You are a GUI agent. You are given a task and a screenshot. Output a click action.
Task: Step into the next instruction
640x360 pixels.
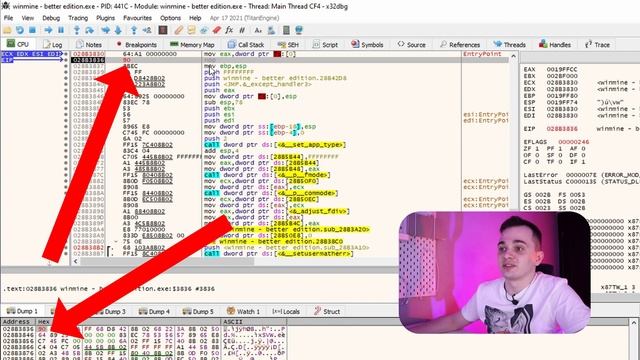(x=76, y=30)
